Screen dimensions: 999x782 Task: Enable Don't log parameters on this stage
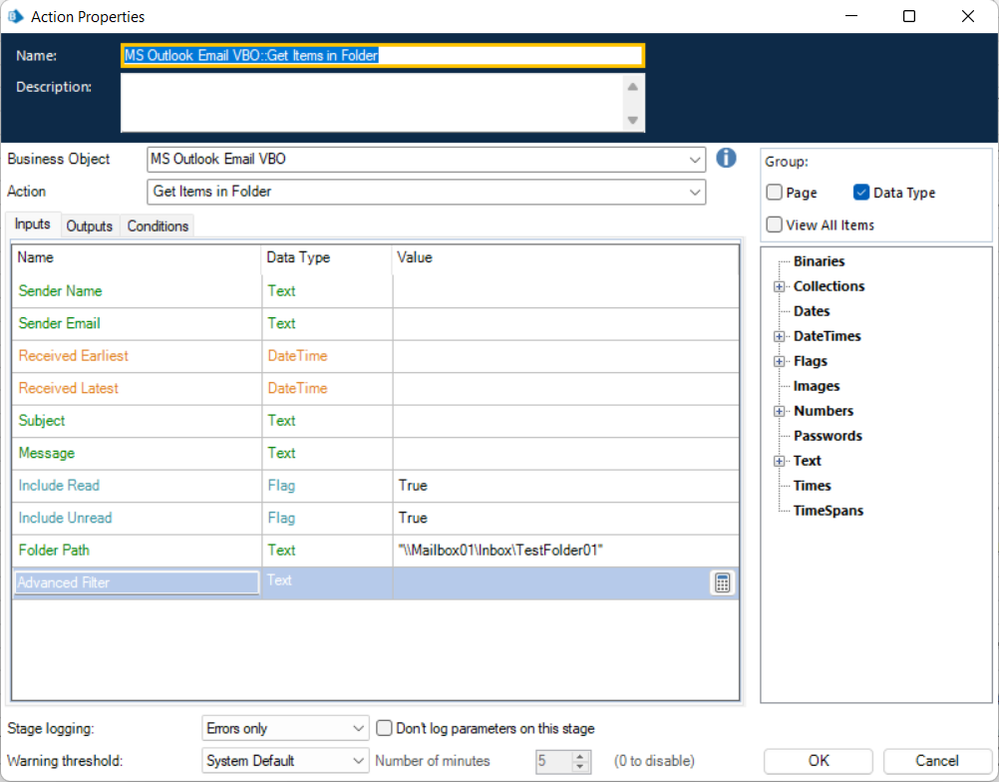pos(384,728)
